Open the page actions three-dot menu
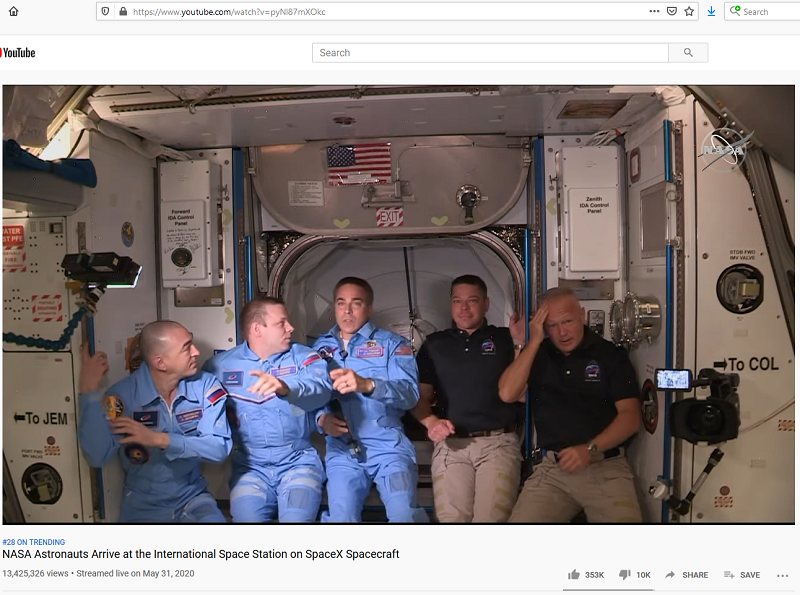The height and width of the screenshot is (595, 800). pyautogui.click(x=654, y=11)
